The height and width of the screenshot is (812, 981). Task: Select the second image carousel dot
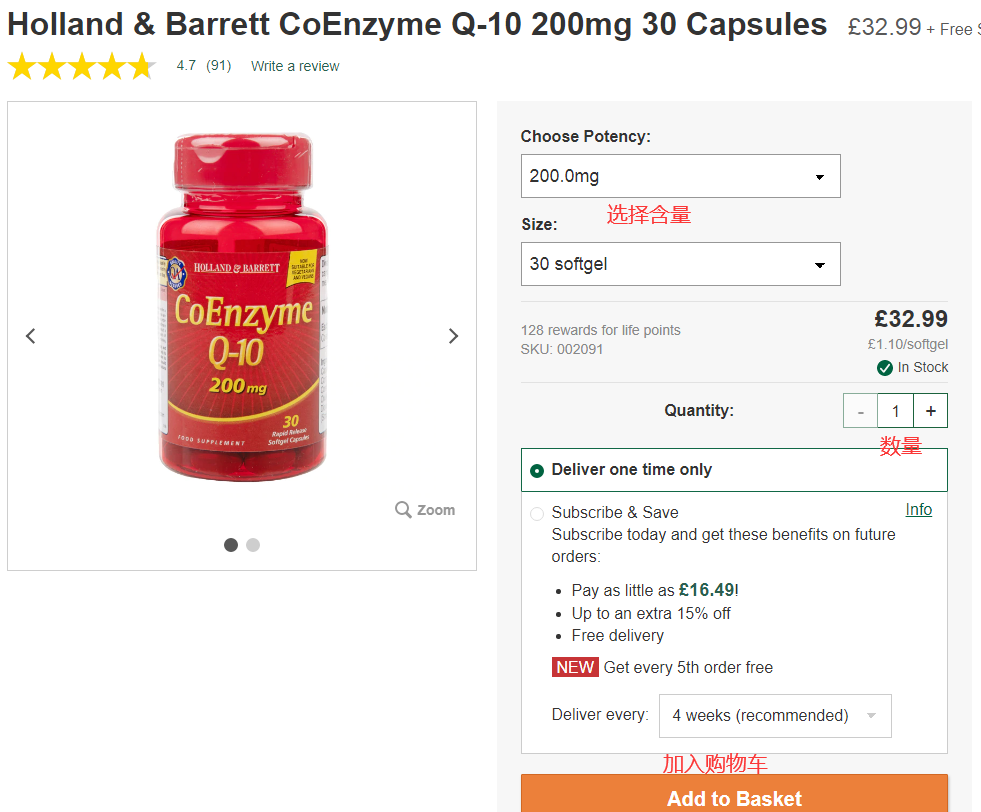(253, 545)
